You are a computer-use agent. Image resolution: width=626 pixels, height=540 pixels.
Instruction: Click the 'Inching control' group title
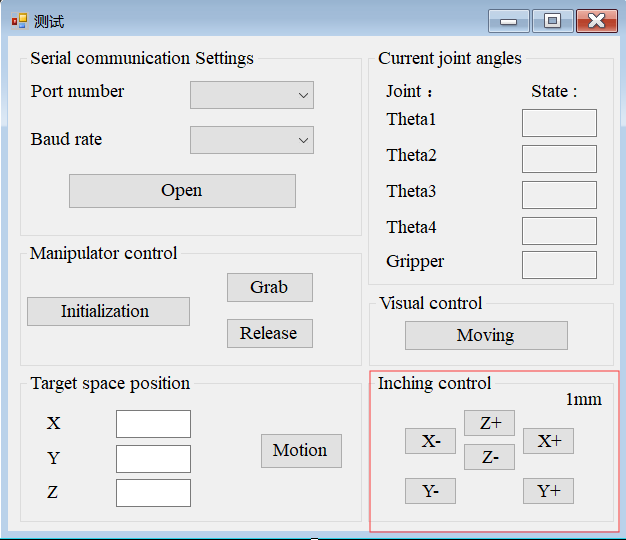(434, 384)
